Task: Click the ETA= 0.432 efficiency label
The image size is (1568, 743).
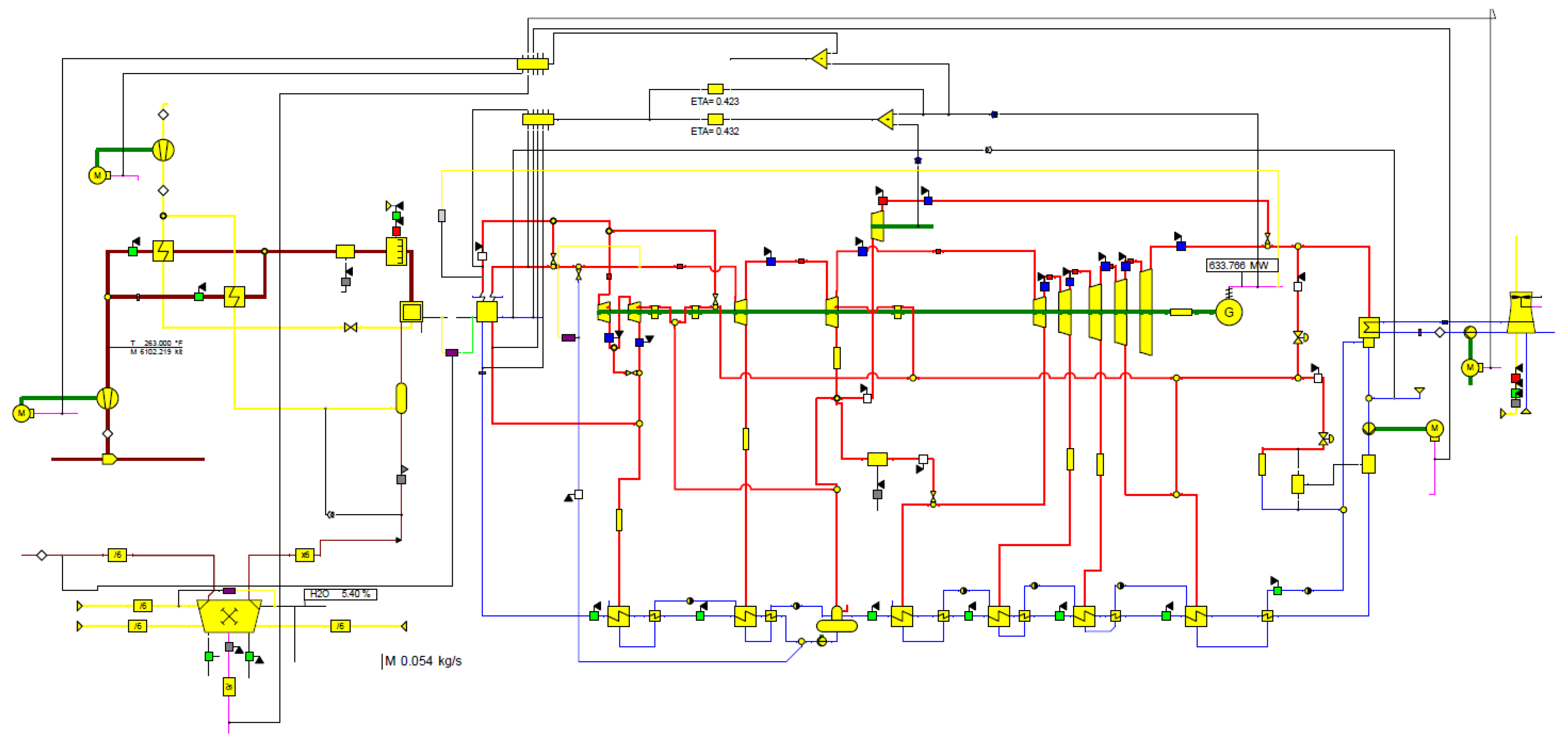Action: [x=715, y=131]
